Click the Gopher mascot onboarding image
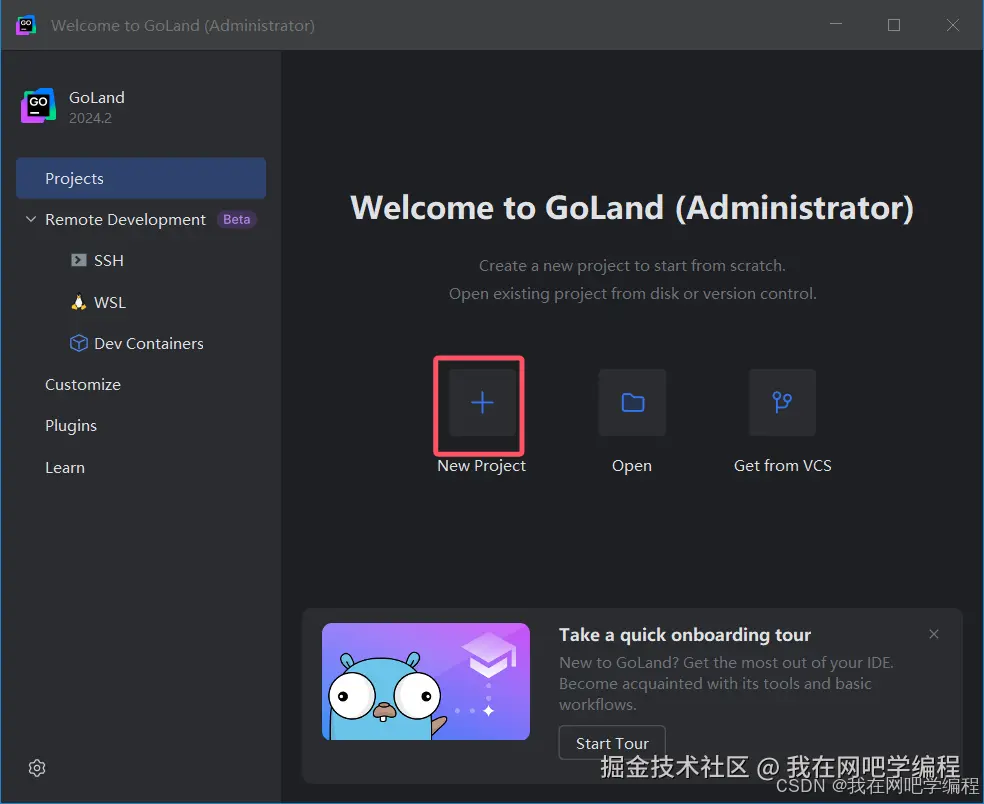 (x=425, y=681)
